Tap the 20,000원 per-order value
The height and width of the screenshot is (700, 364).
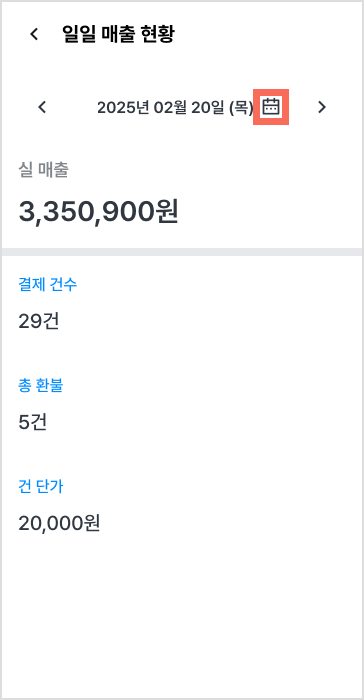click(59, 523)
